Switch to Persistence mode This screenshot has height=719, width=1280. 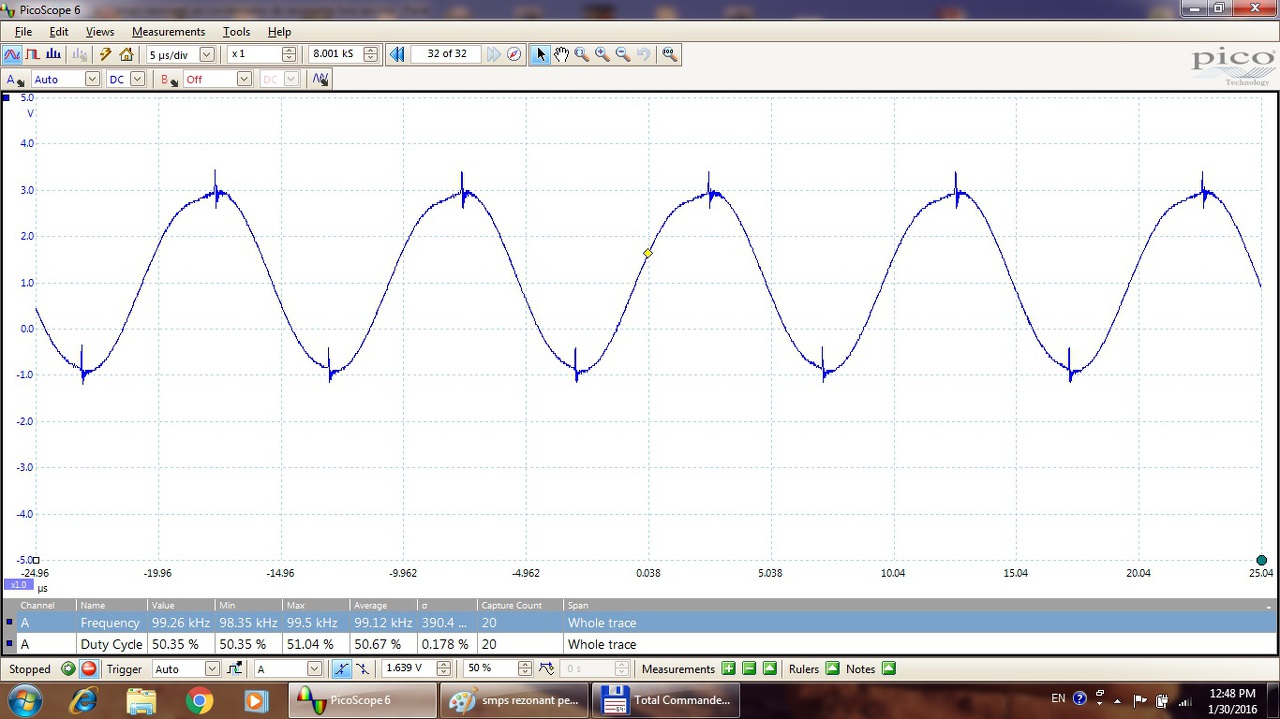(32, 54)
